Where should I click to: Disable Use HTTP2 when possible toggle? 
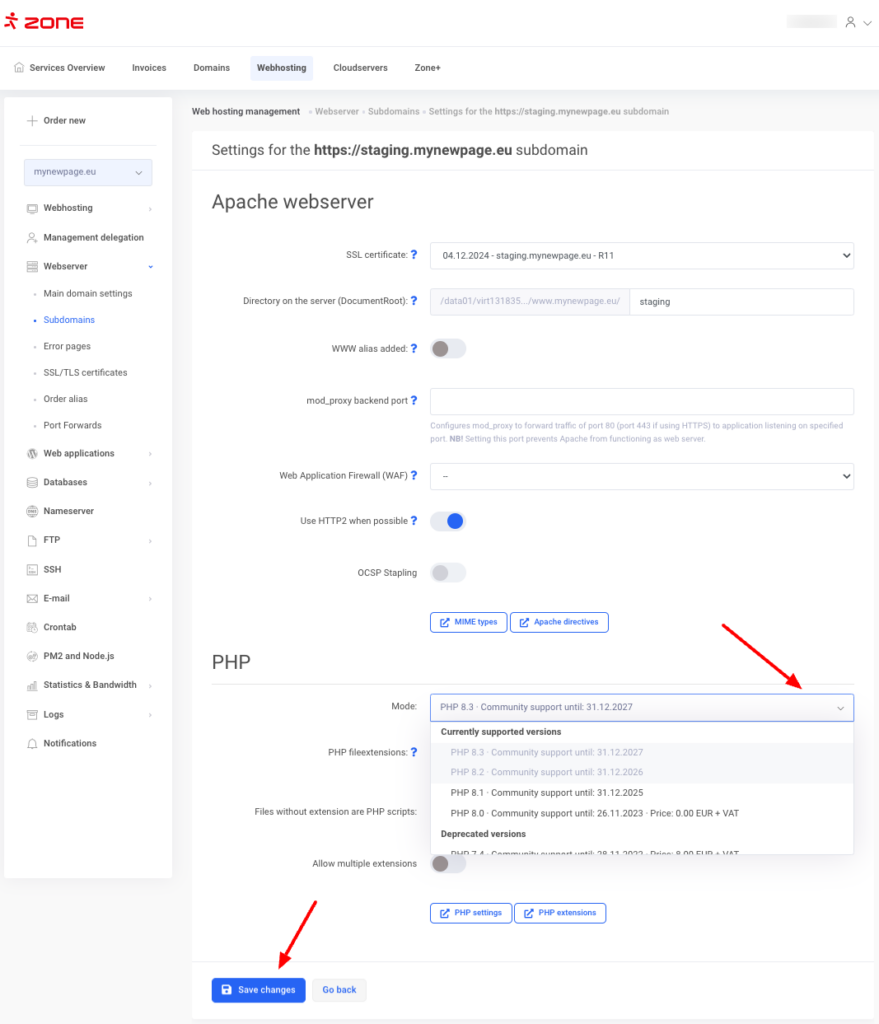pyautogui.click(x=447, y=521)
